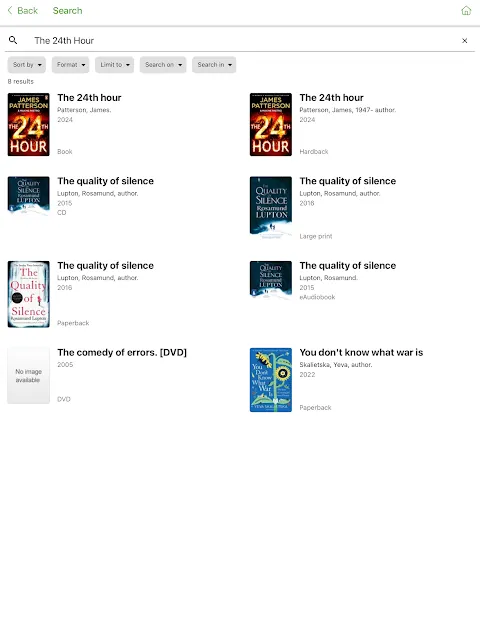Select You don't know what war is cover
This screenshot has width=480, height=626.
click(271, 380)
